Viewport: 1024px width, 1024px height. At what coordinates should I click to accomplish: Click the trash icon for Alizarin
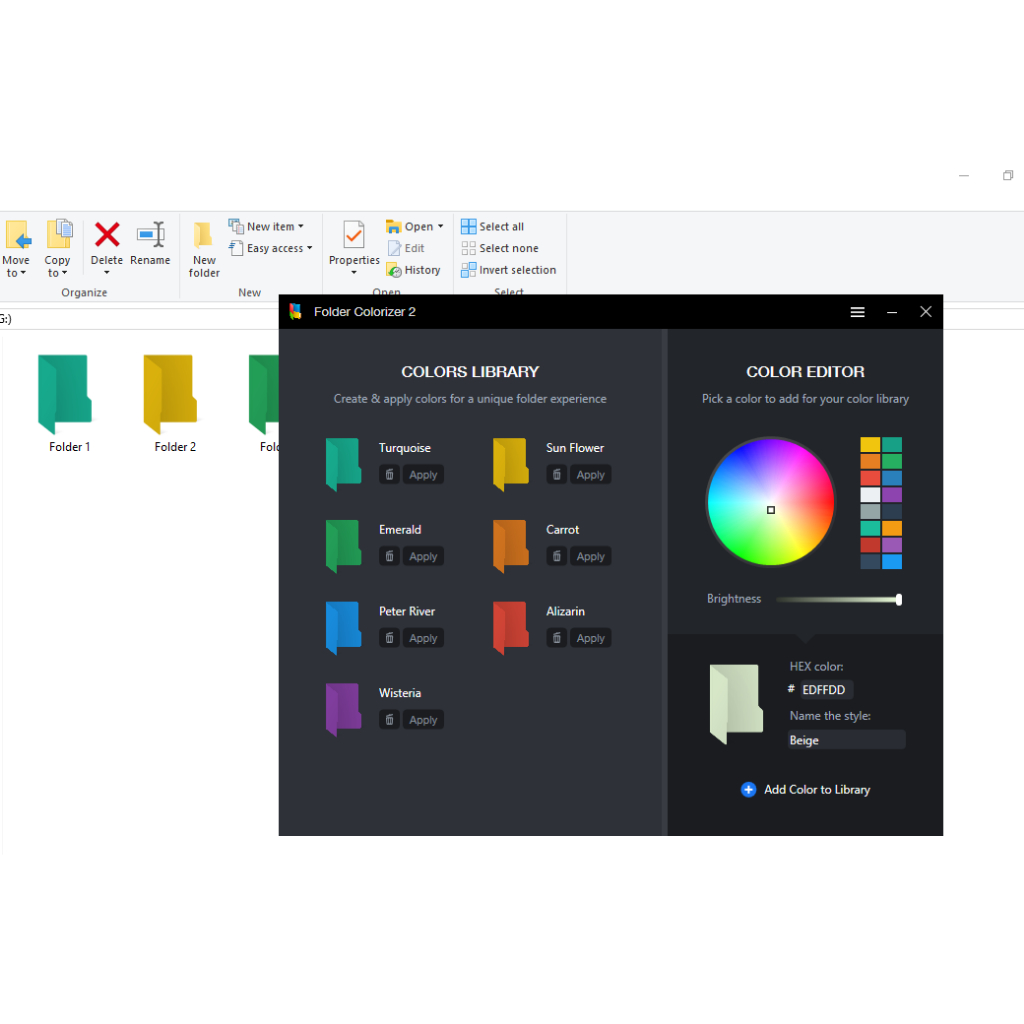pyautogui.click(x=556, y=638)
